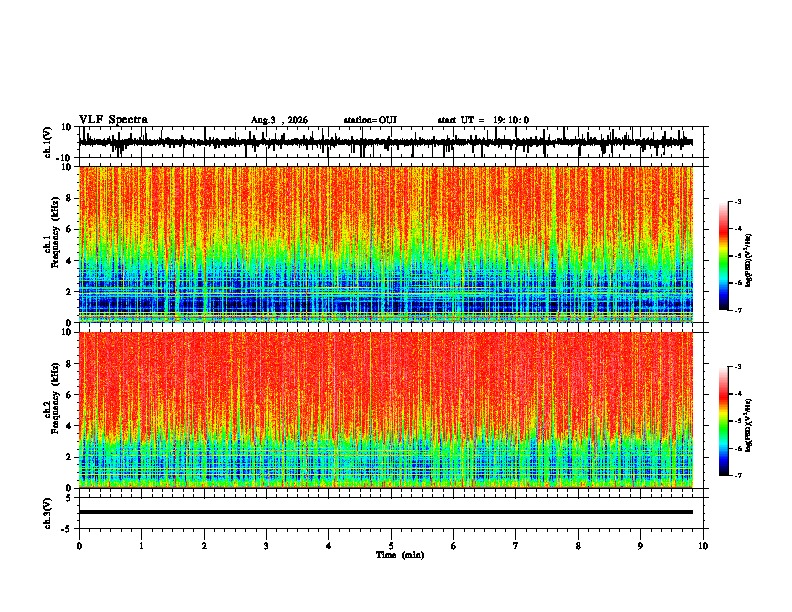The image size is (792, 612).
Task: Select the "start UT = 19:10:0" text
Action: pos(483,120)
